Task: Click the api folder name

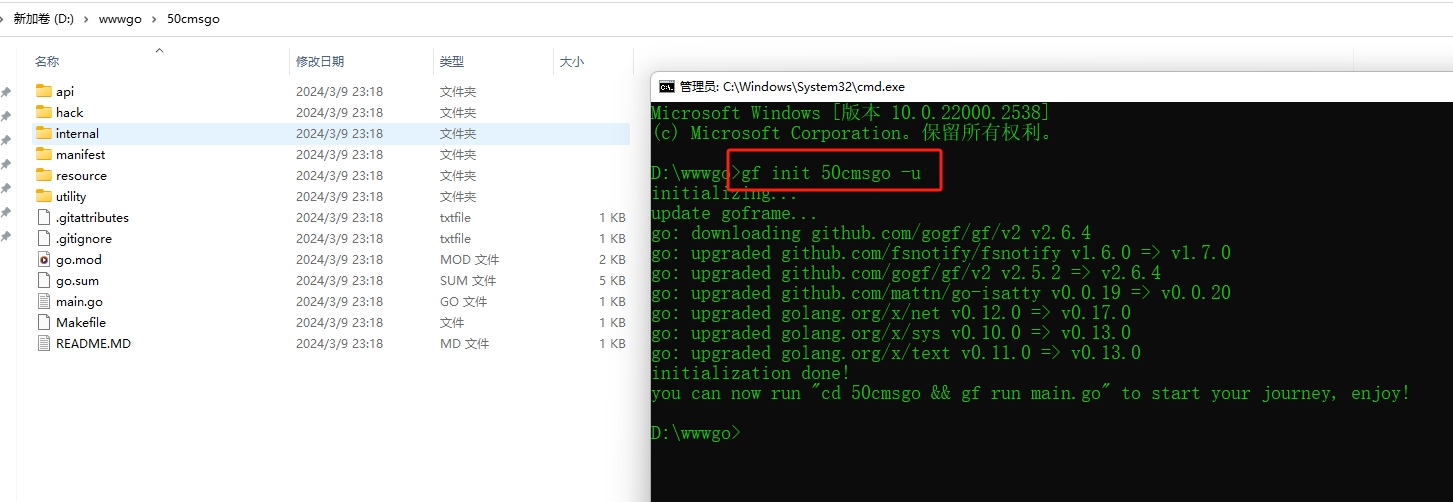Action: tap(65, 91)
